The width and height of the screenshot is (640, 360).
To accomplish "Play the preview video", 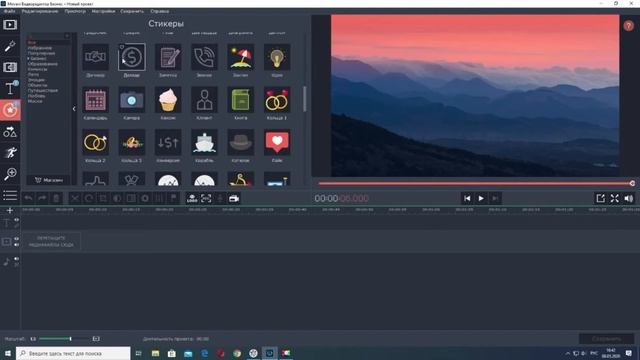I will click(x=481, y=198).
